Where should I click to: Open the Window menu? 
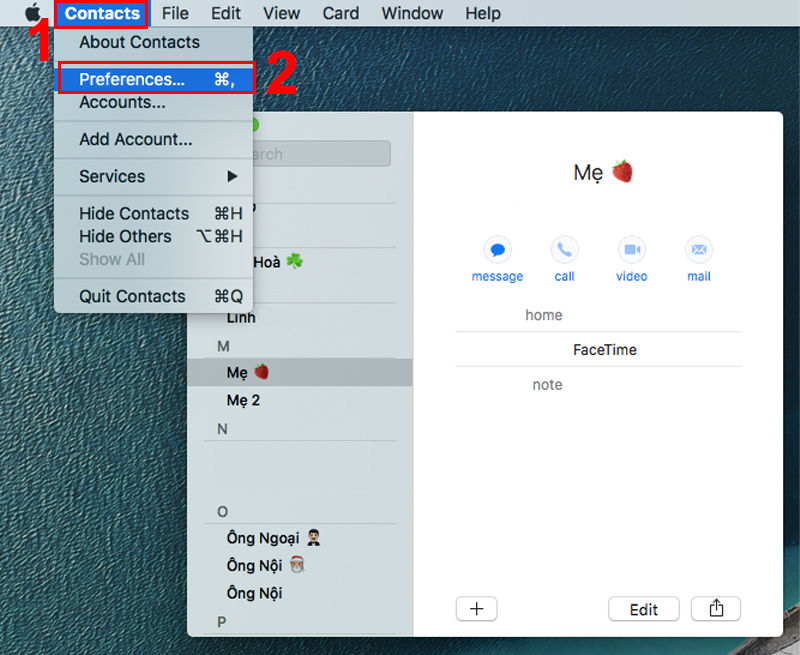(412, 13)
